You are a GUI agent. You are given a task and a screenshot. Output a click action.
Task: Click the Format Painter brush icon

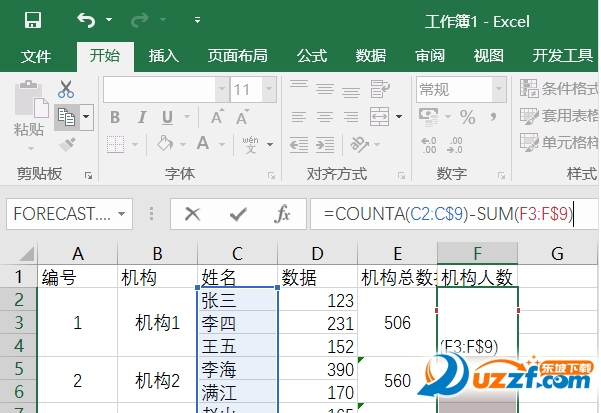click(x=66, y=145)
